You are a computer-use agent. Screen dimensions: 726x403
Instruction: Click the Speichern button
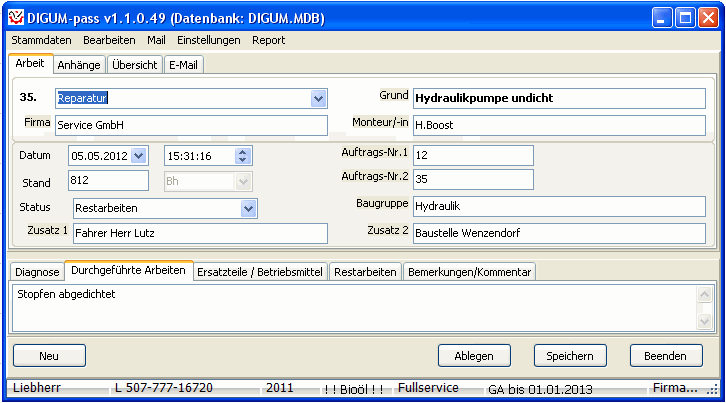pos(570,356)
